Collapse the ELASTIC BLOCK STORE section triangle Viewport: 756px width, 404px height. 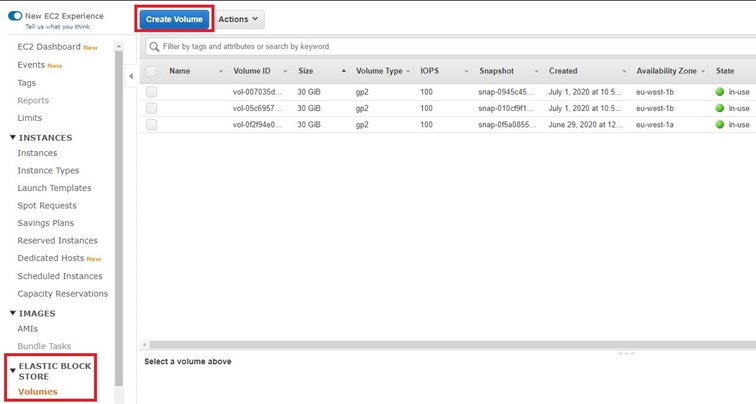(x=13, y=371)
